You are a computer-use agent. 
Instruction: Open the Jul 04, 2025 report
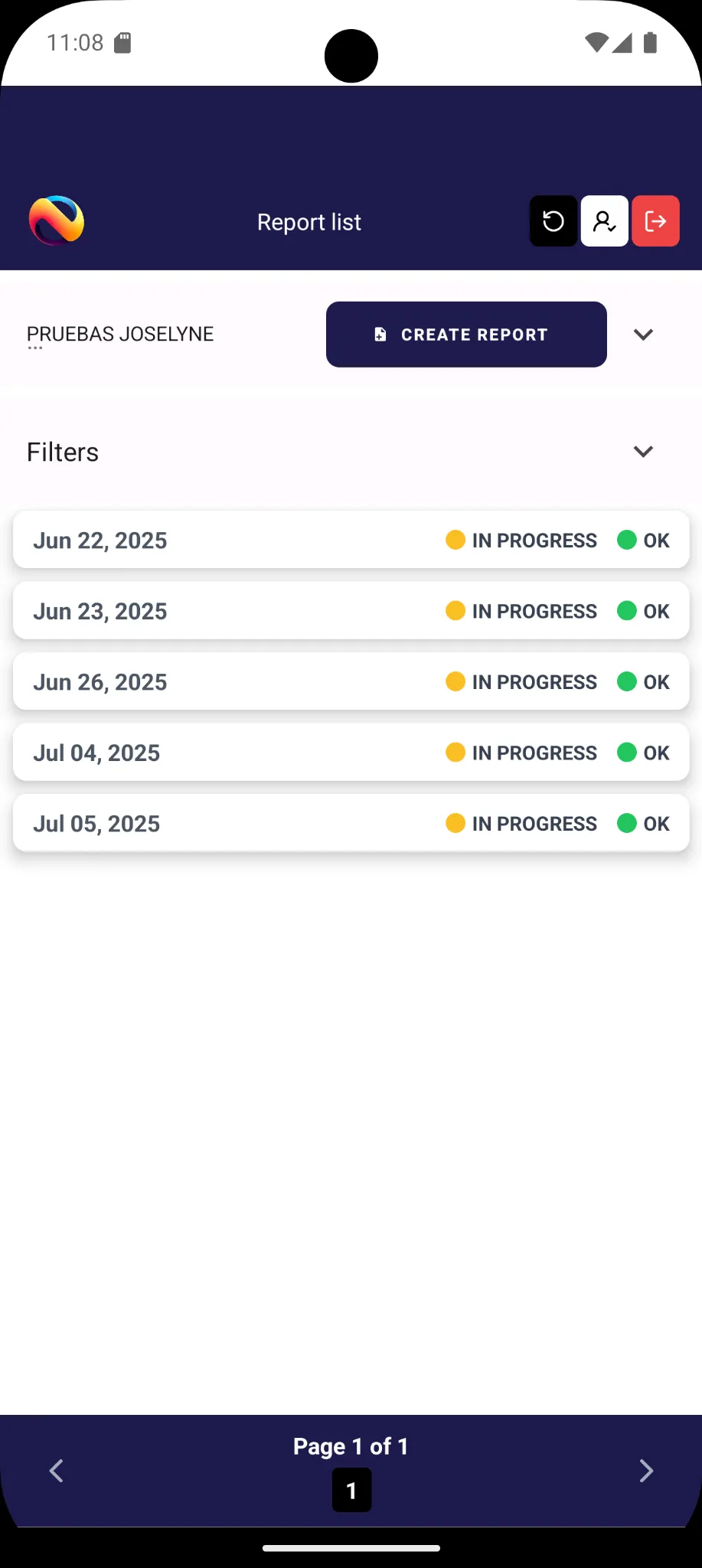click(x=96, y=753)
